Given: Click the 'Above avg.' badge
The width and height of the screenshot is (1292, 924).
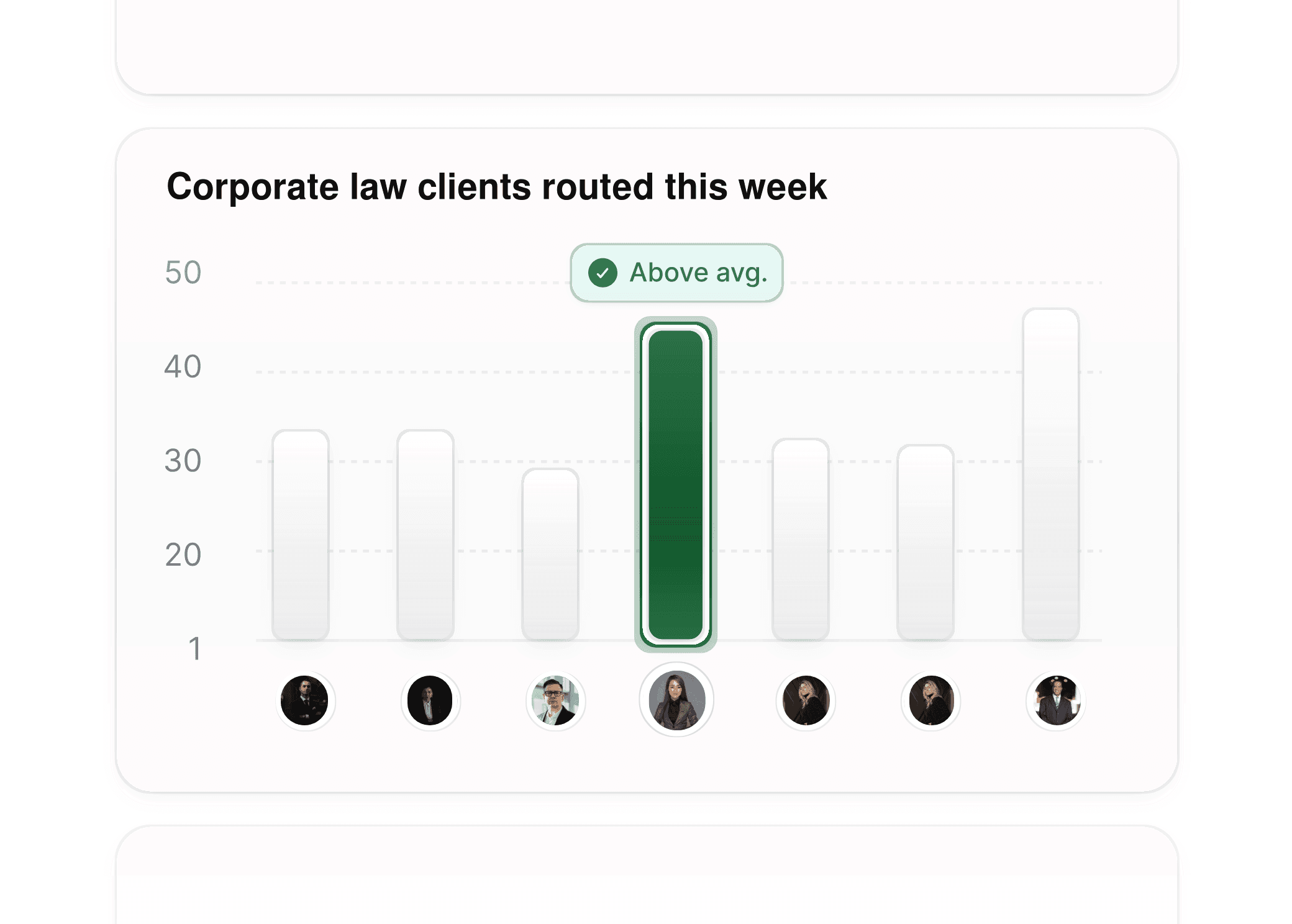Looking at the screenshot, I should pos(676,272).
